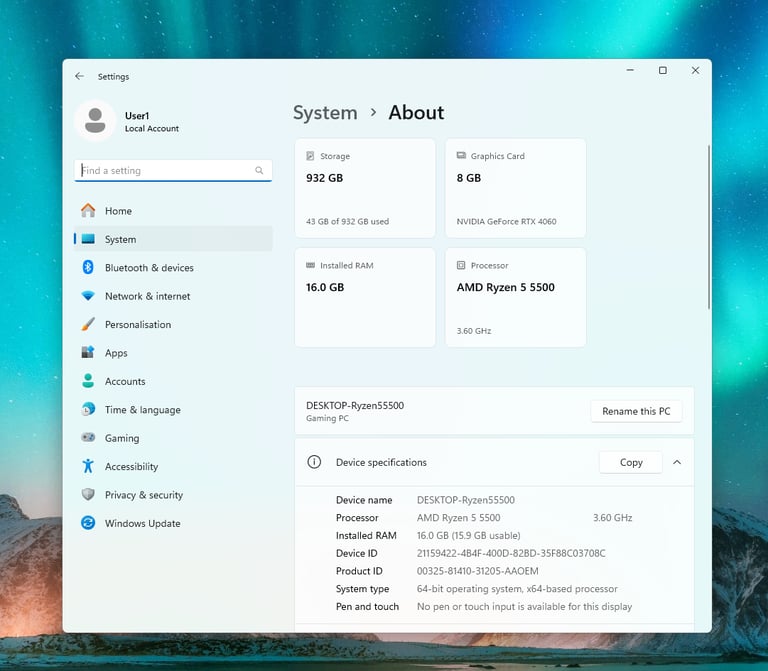The height and width of the screenshot is (671, 768).
Task: Close the Settings window
Action: (695, 71)
